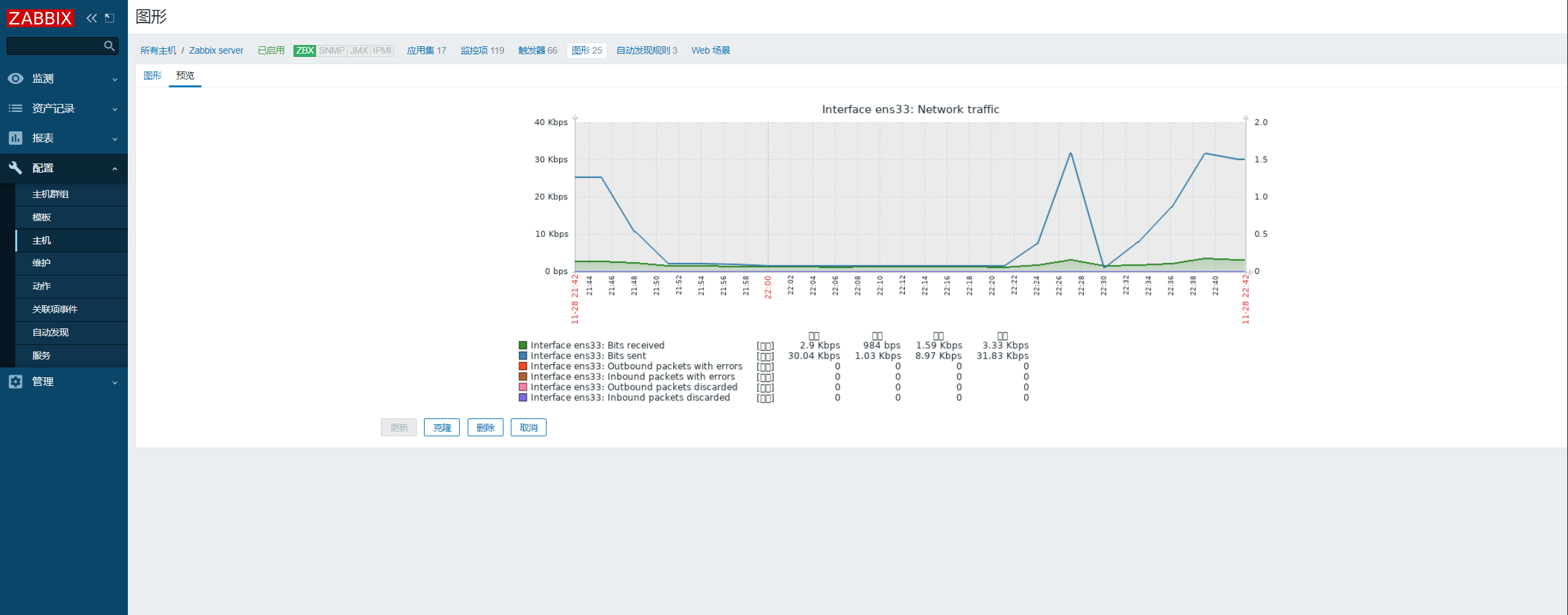The height and width of the screenshot is (615, 1568).
Task: Expand the 资产记录 menu chevron
Action: tap(115, 109)
